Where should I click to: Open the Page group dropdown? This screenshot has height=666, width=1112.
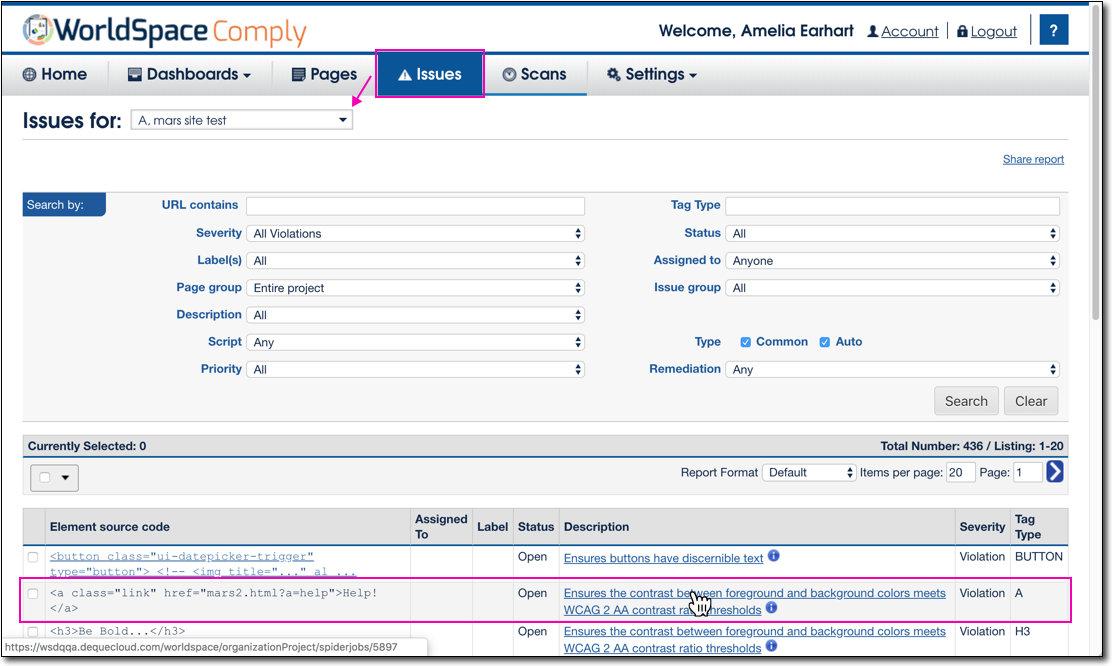(416, 288)
